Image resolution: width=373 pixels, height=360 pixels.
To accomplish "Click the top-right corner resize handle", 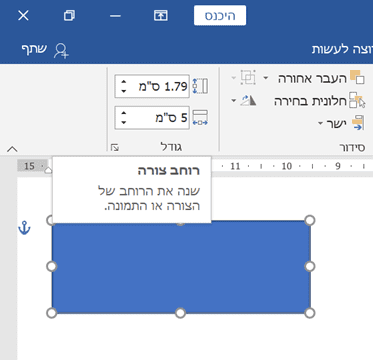I will (x=310, y=220).
